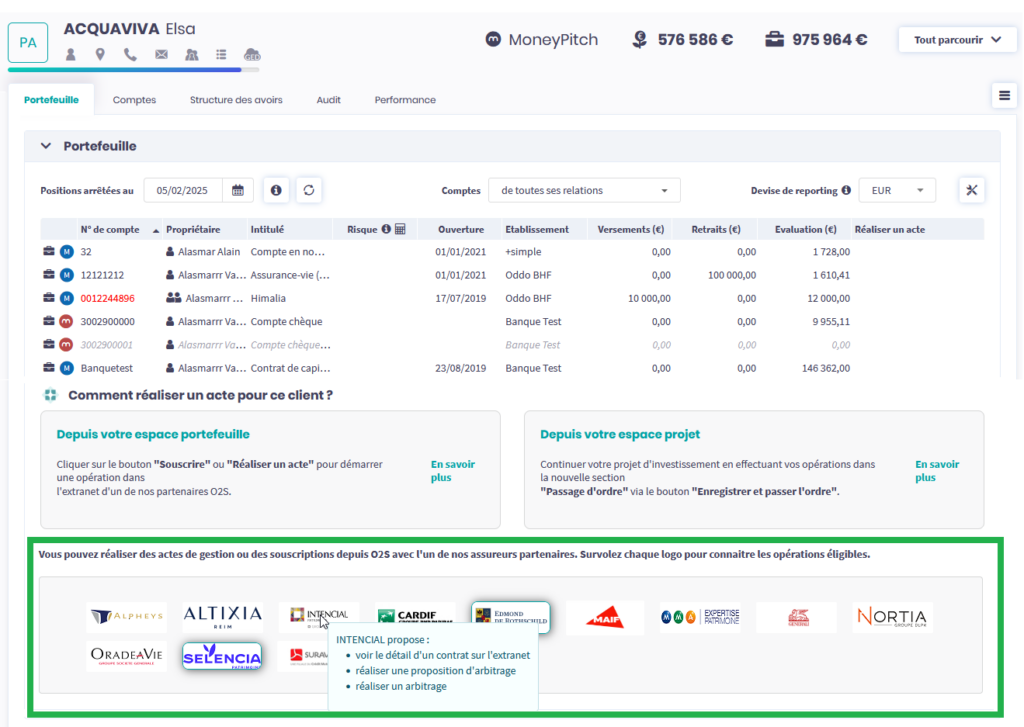Click the refresh positions icon
The width and height of the screenshot is (1024, 727).
(309, 190)
